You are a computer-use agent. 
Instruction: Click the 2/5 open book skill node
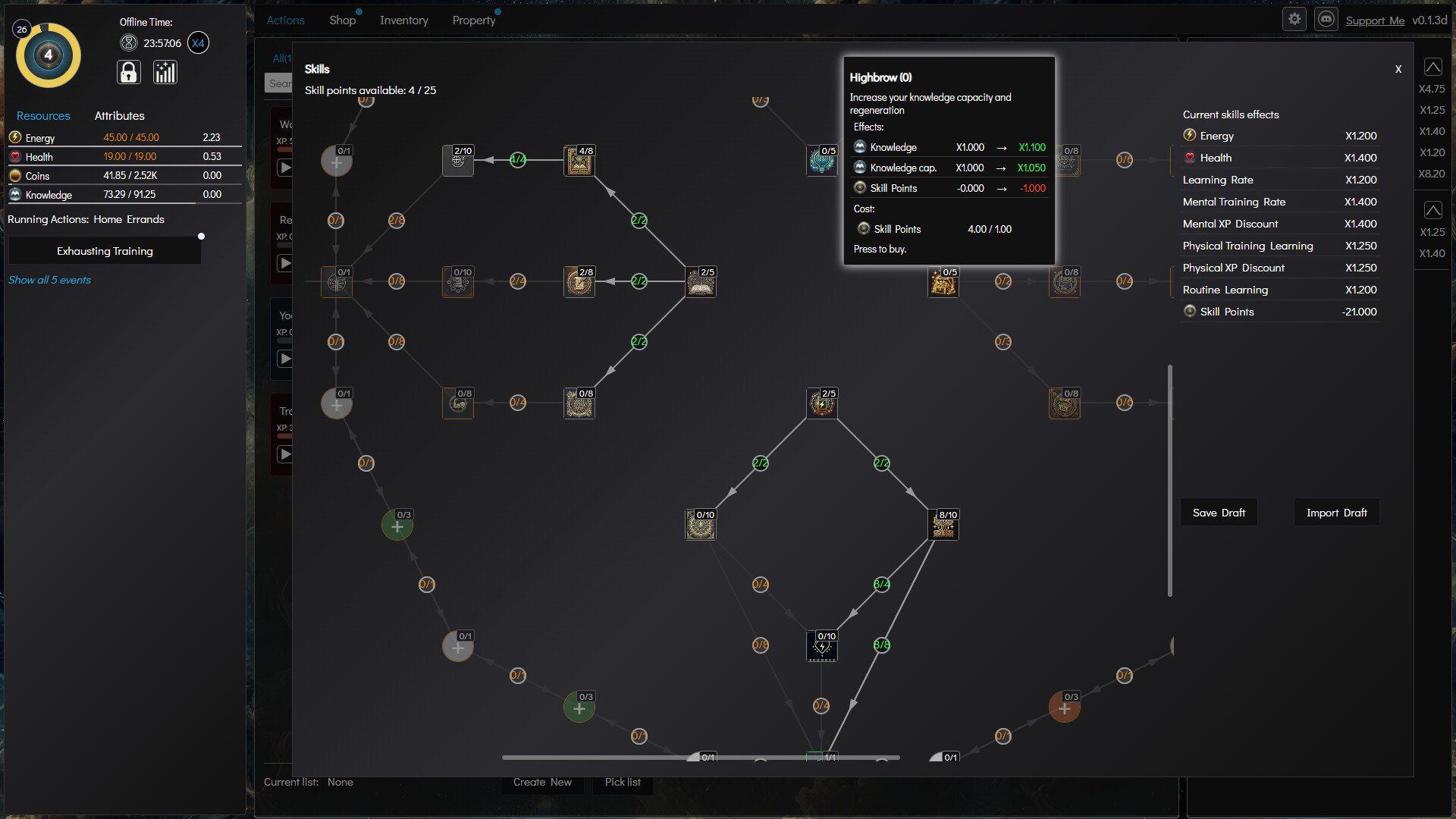700,281
